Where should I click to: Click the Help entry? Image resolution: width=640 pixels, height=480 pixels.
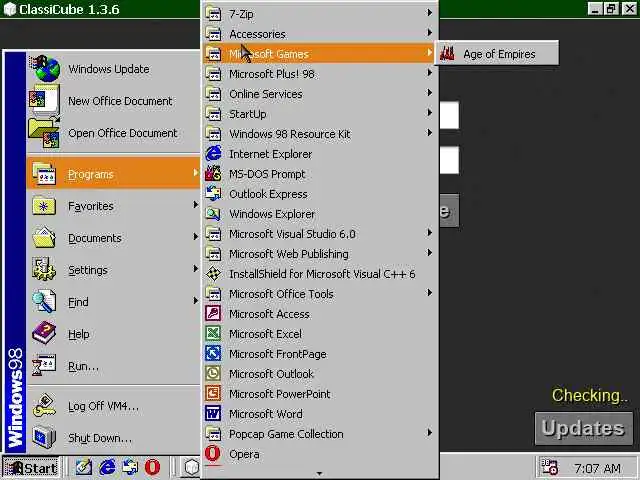[x=113, y=334]
